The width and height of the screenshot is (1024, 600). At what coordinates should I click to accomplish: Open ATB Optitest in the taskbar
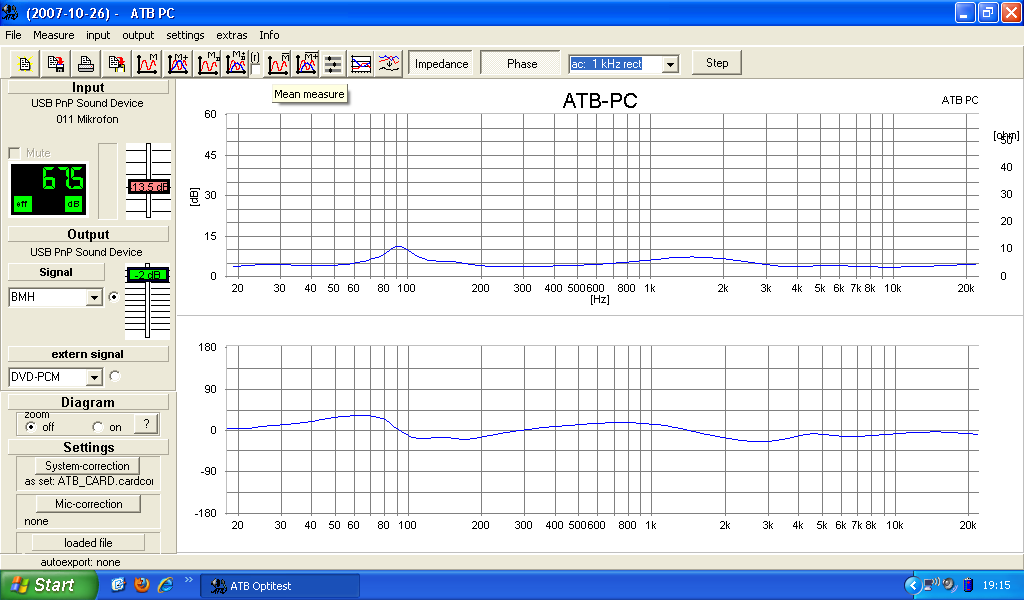[280, 586]
